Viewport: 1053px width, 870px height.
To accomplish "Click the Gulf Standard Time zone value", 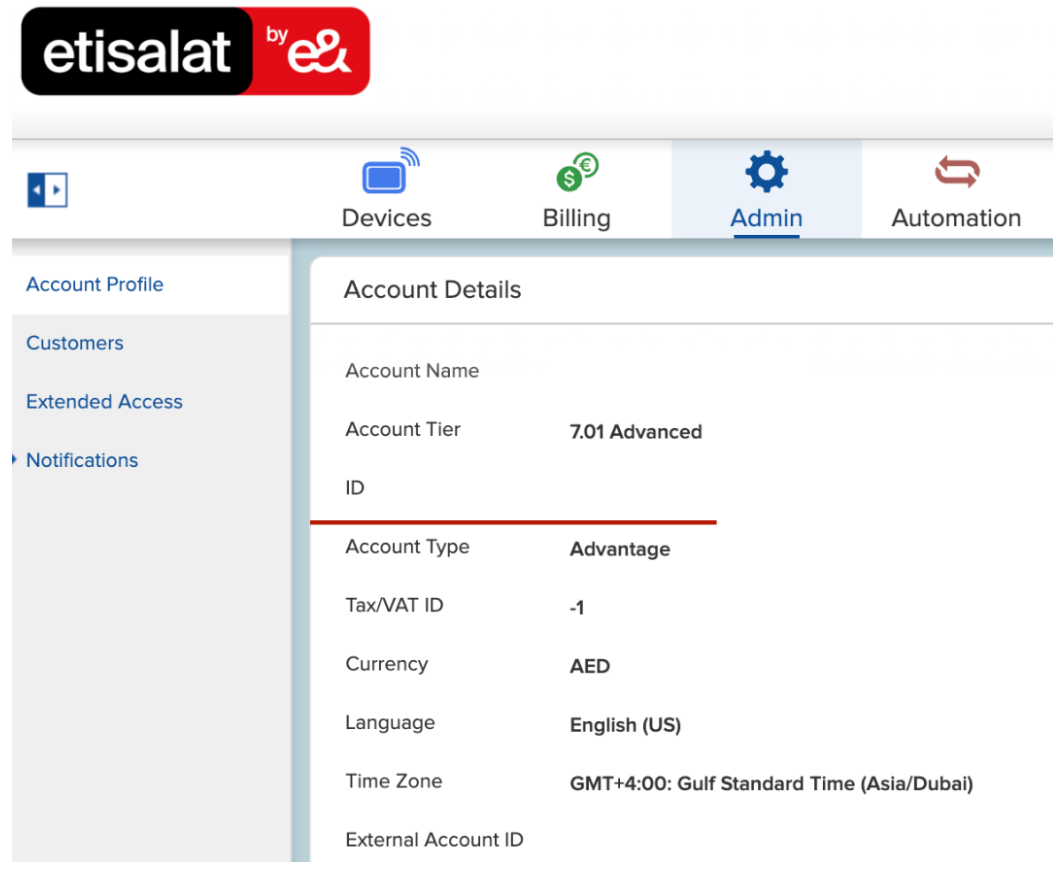I will tap(770, 784).
